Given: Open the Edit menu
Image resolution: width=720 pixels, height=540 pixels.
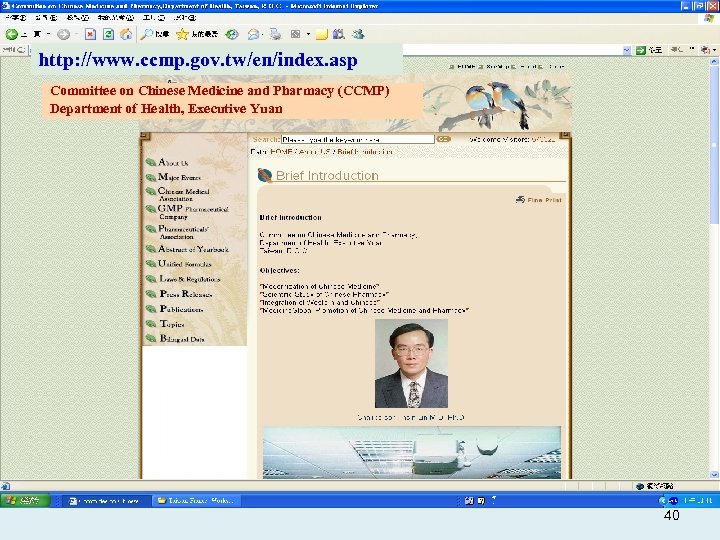Looking at the screenshot, I should pyautogui.click(x=46, y=18).
